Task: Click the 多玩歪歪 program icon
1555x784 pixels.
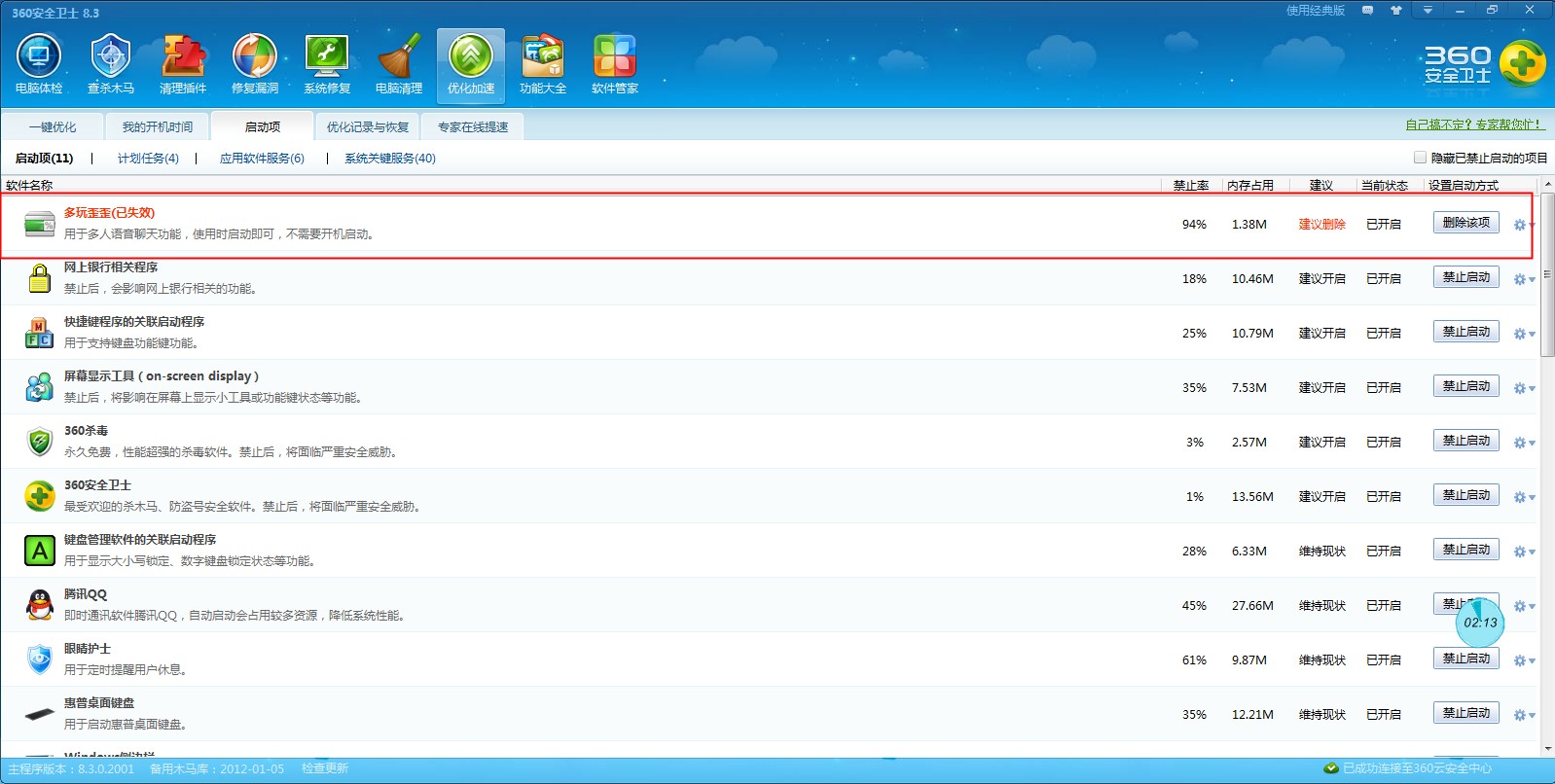Action: [x=40, y=224]
